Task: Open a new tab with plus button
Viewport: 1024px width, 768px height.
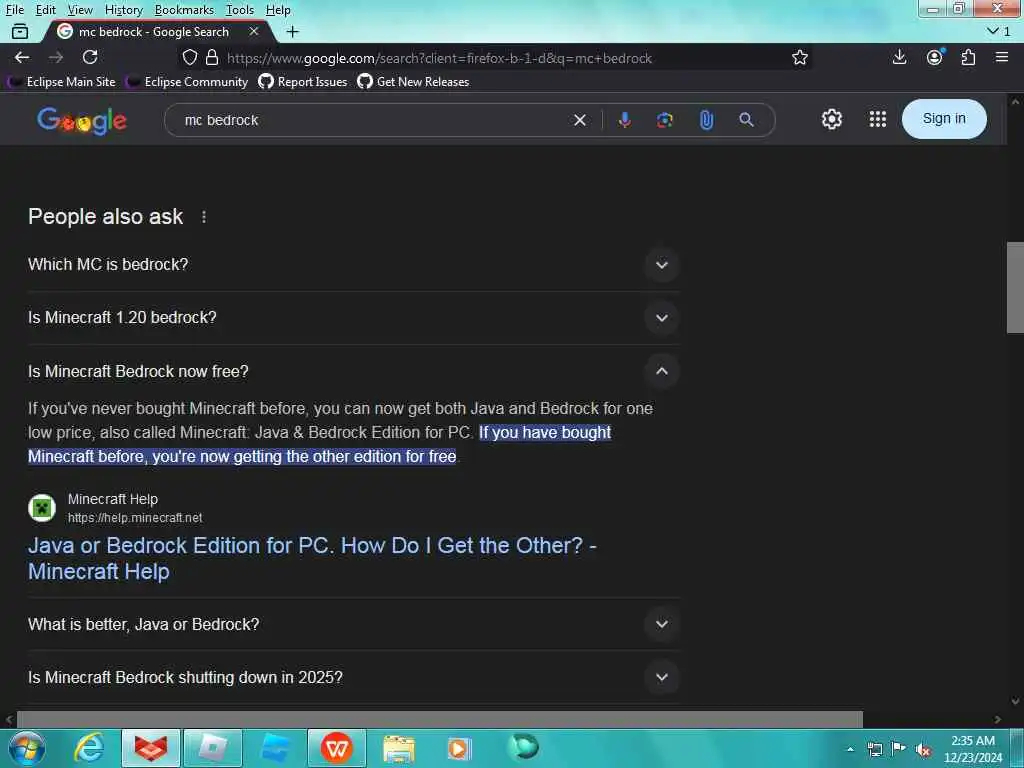Action: [293, 31]
